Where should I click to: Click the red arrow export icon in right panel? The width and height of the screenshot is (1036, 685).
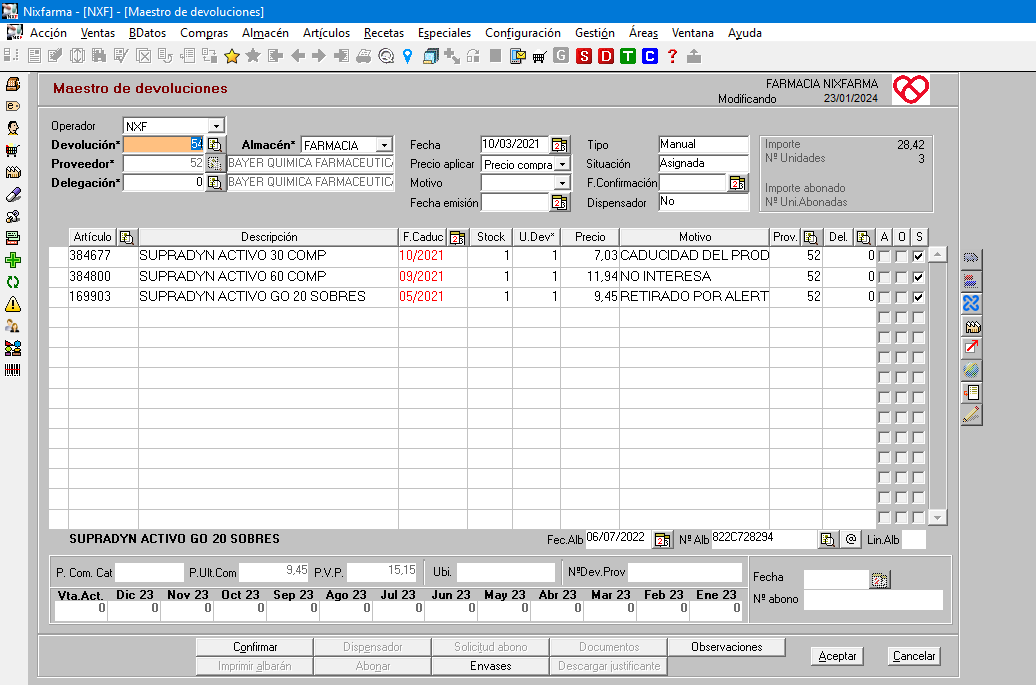(x=971, y=347)
